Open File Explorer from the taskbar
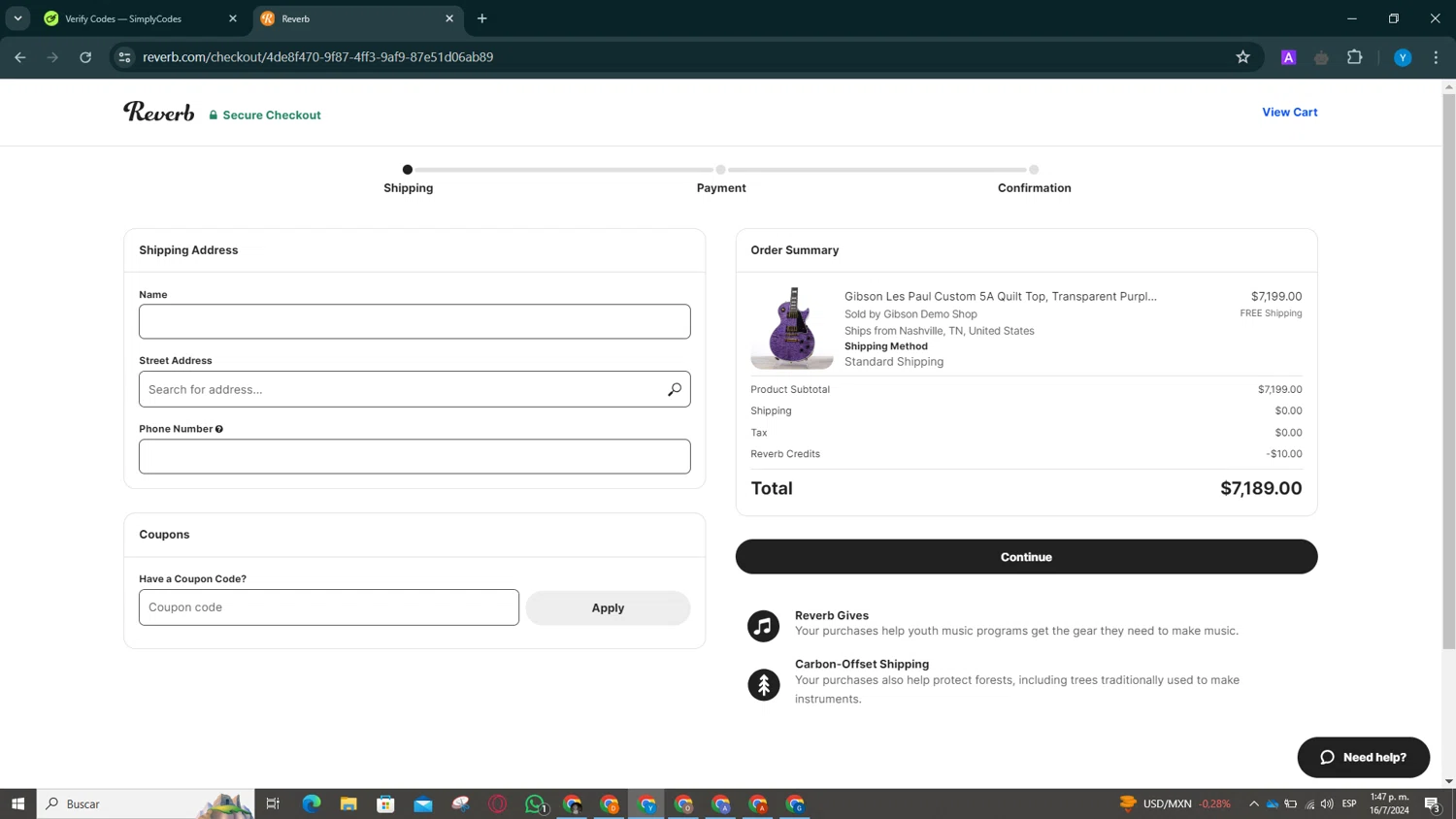Screen dimensions: 1456x819 click(348, 803)
